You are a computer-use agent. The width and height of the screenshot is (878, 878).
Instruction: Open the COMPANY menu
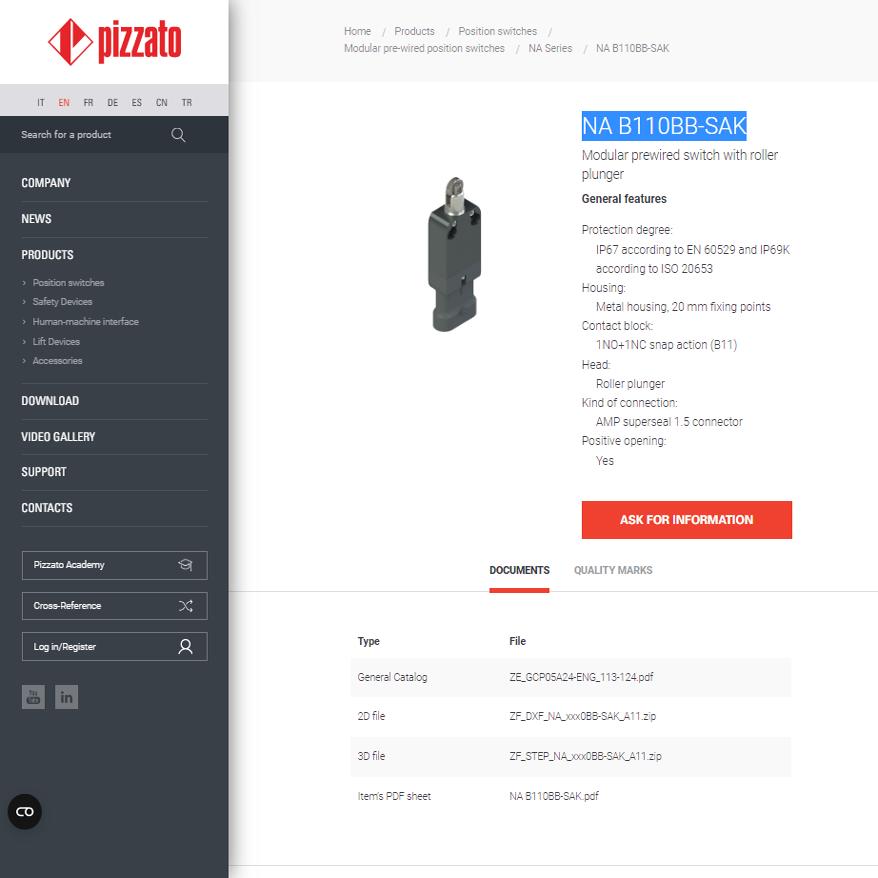46,183
